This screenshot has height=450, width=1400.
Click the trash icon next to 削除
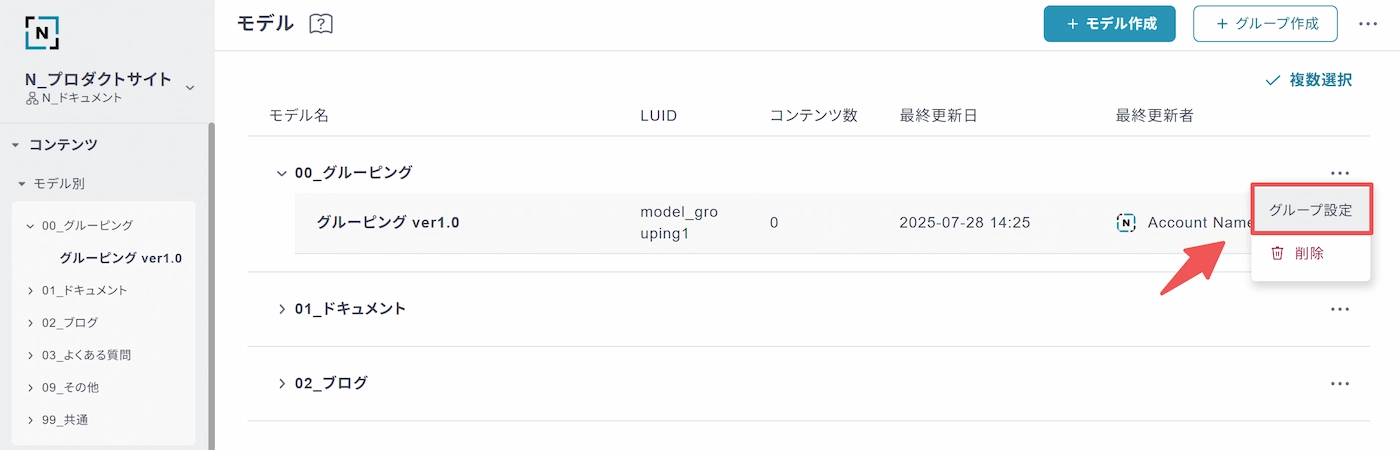click(x=1277, y=253)
